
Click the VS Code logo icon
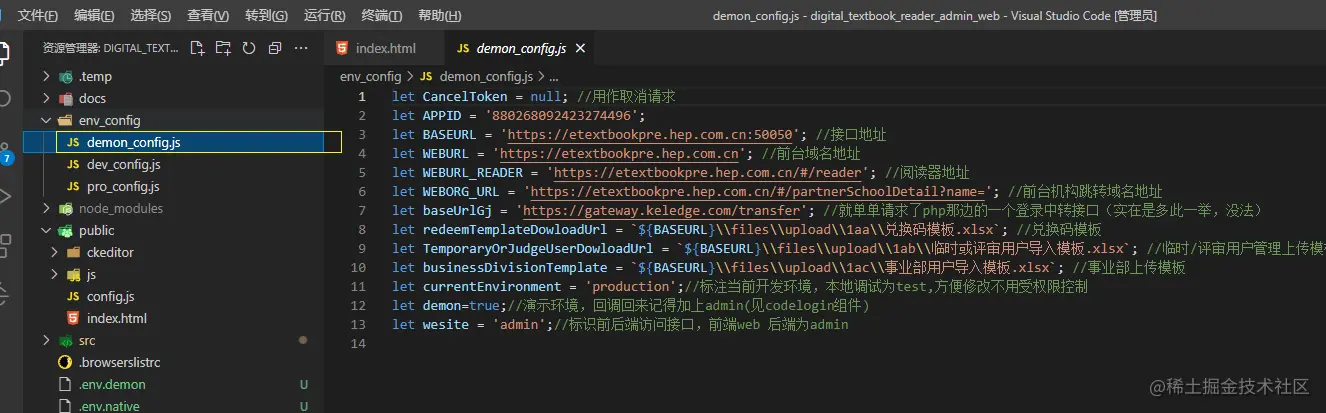click(3, 15)
